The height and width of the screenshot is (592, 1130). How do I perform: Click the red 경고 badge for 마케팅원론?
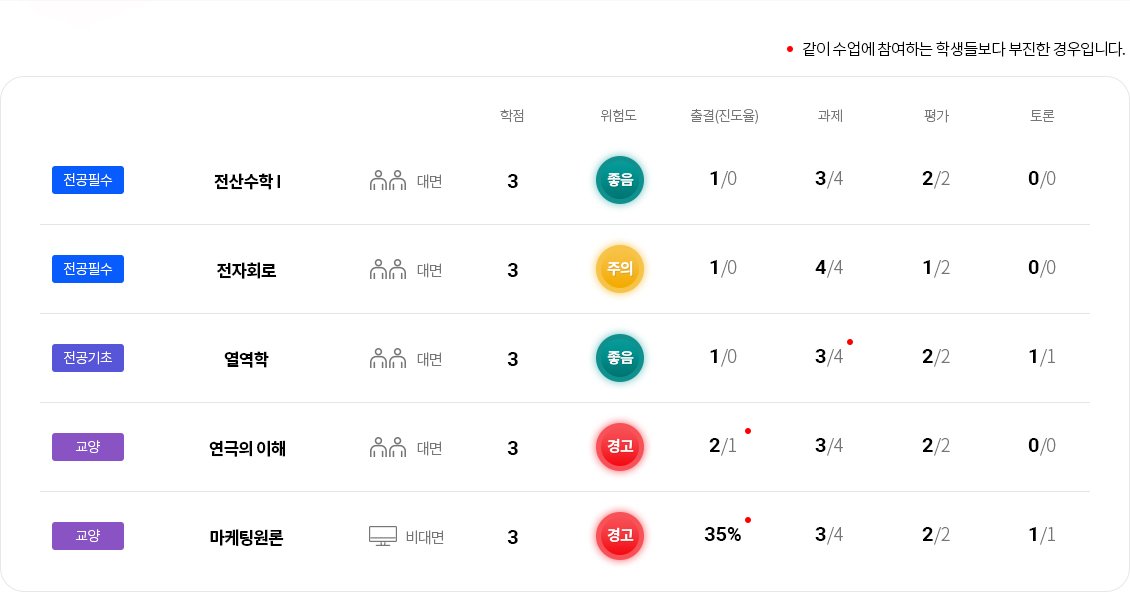tap(619, 536)
